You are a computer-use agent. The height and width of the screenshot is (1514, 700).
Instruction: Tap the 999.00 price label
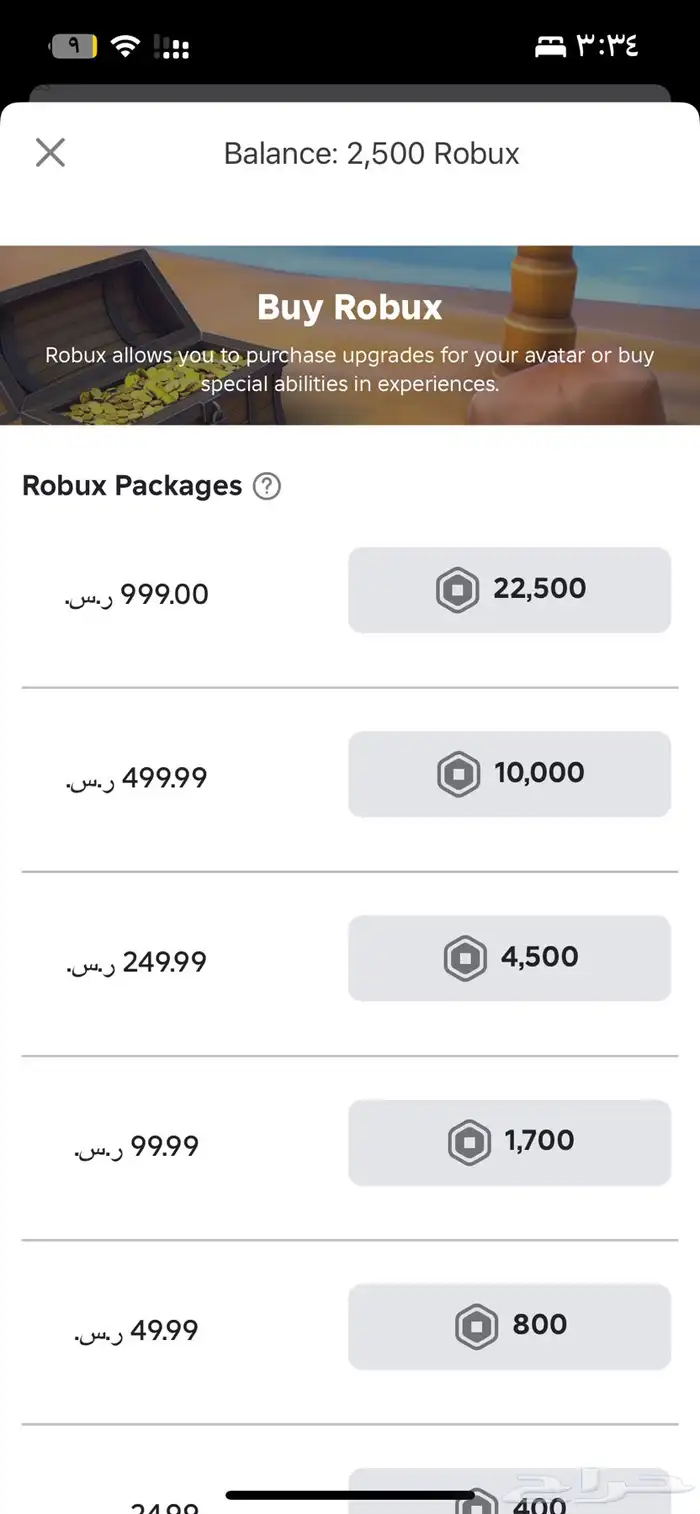click(x=137, y=596)
